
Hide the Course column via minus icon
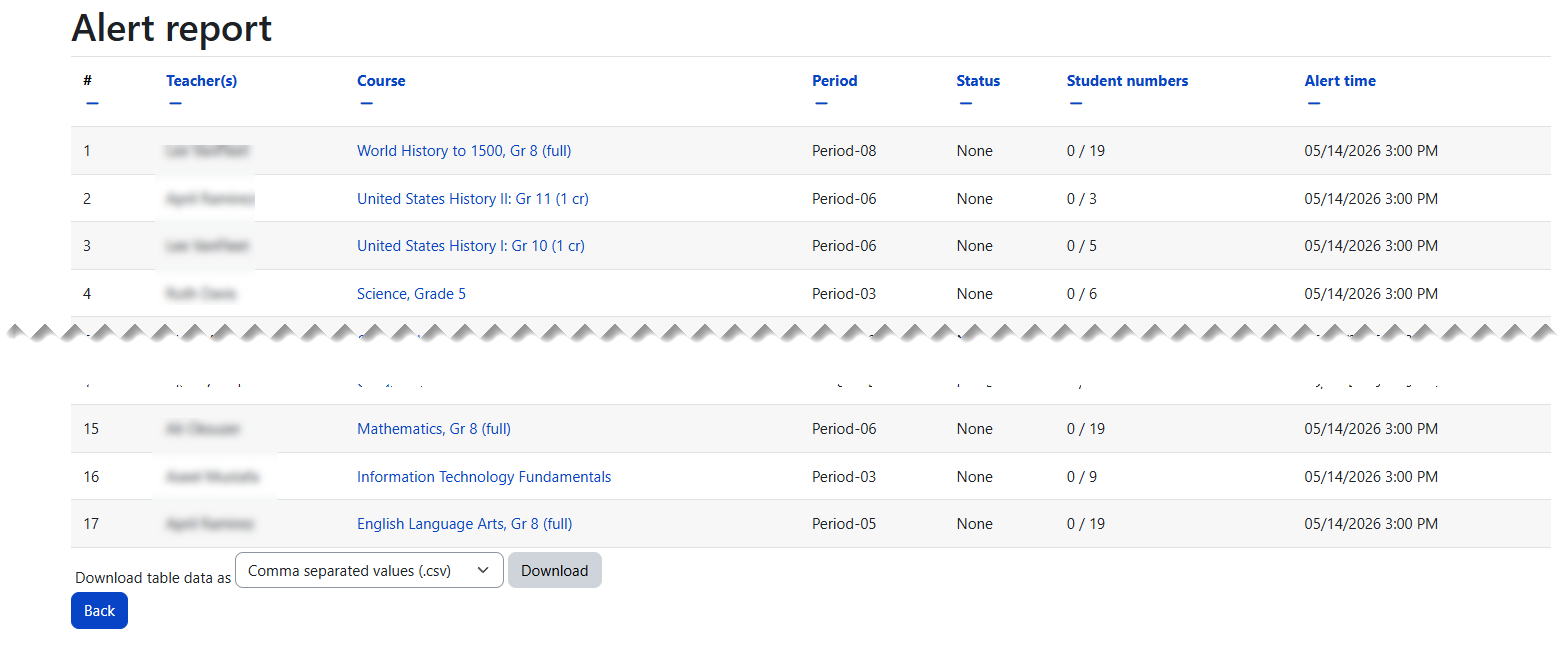click(x=366, y=103)
